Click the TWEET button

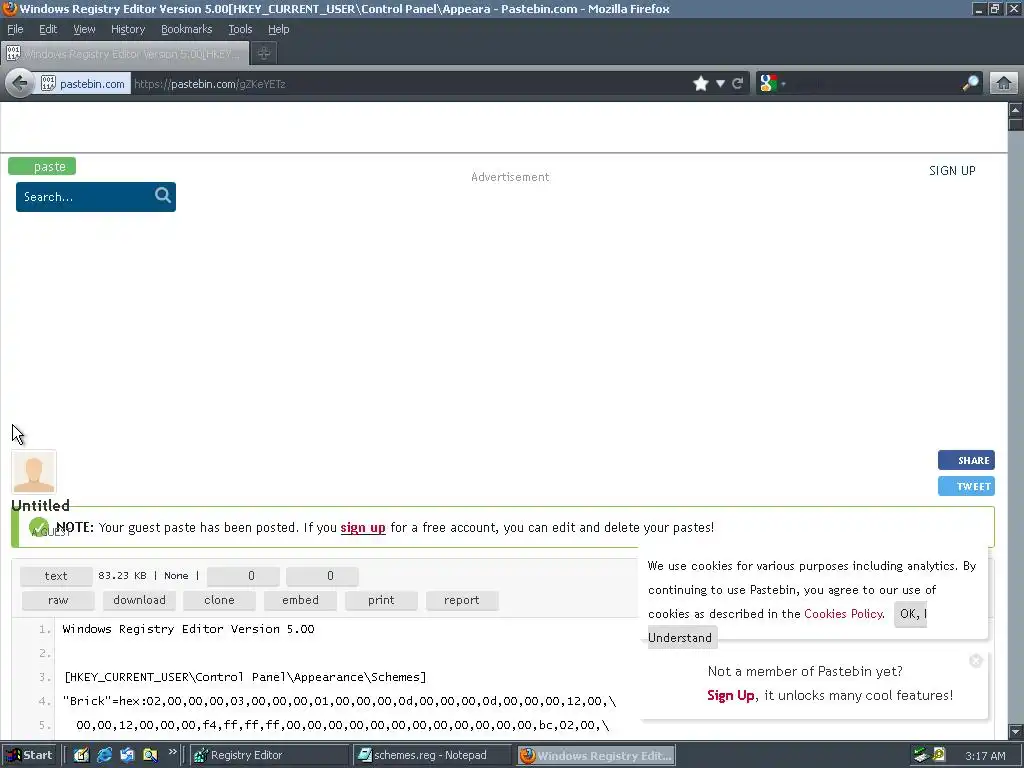tap(966, 487)
